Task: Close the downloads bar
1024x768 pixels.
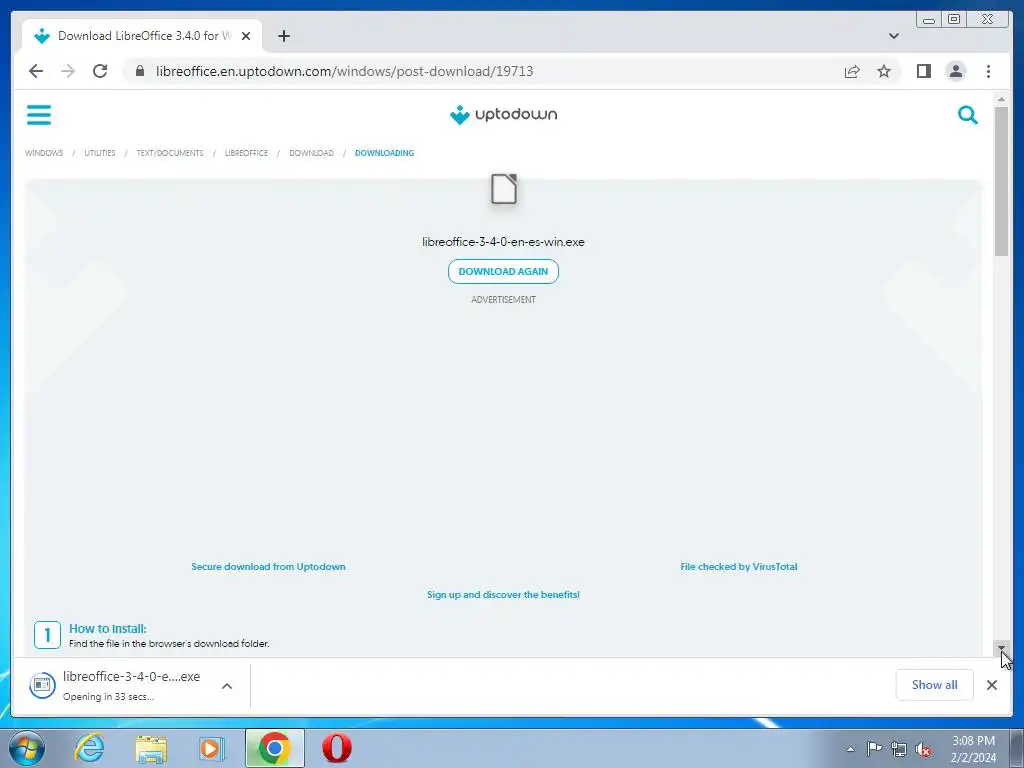Action: point(991,685)
